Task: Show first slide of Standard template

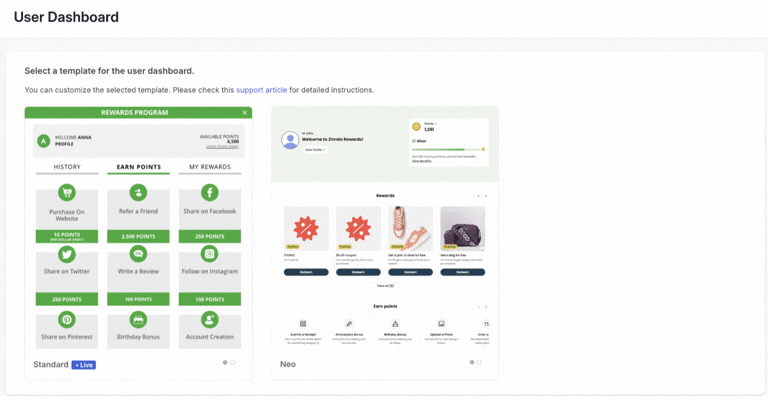Action: click(x=225, y=363)
